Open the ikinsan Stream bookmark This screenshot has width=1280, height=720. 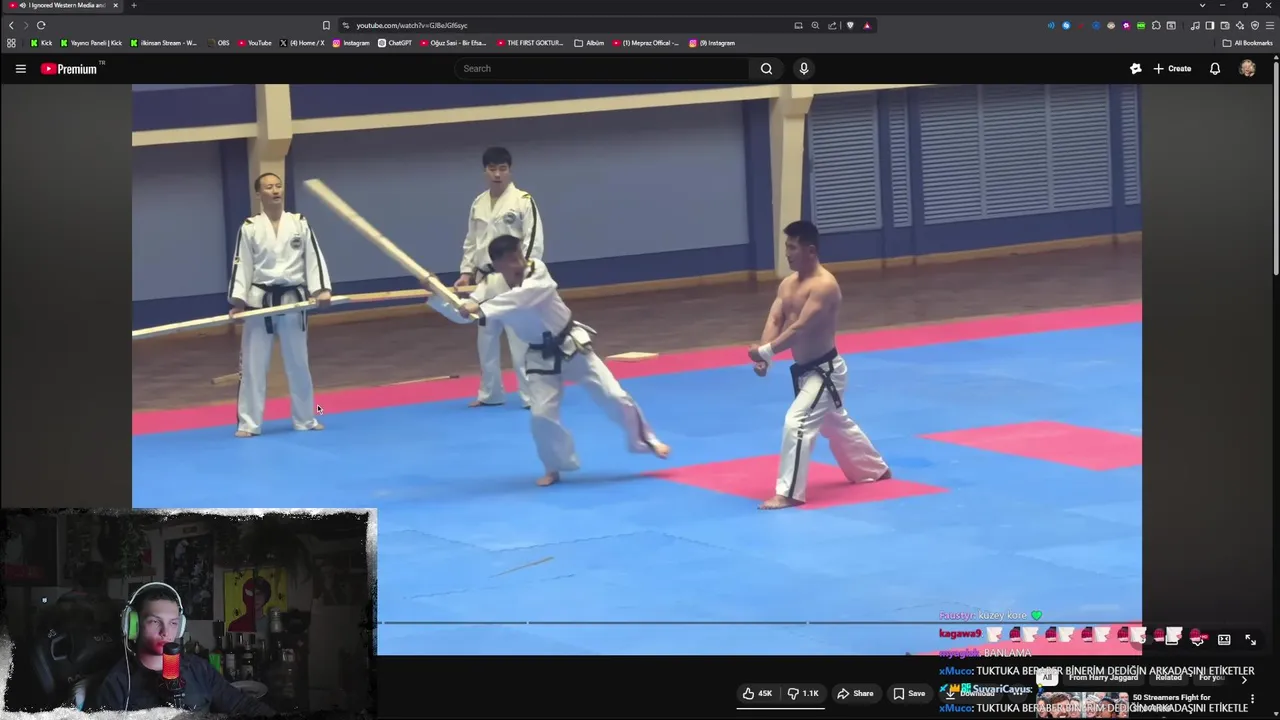pyautogui.click(x=163, y=43)
